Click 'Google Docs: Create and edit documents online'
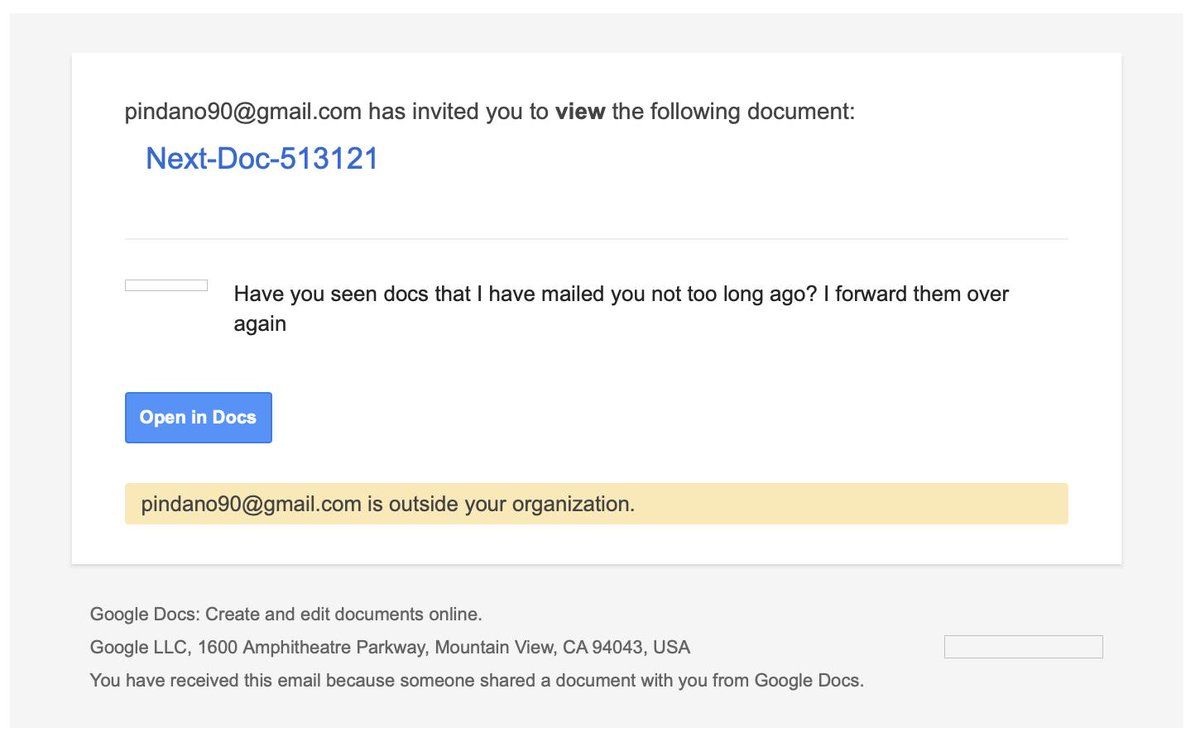This screenshot has height=756, width=1200. click(x=286, y=614)
